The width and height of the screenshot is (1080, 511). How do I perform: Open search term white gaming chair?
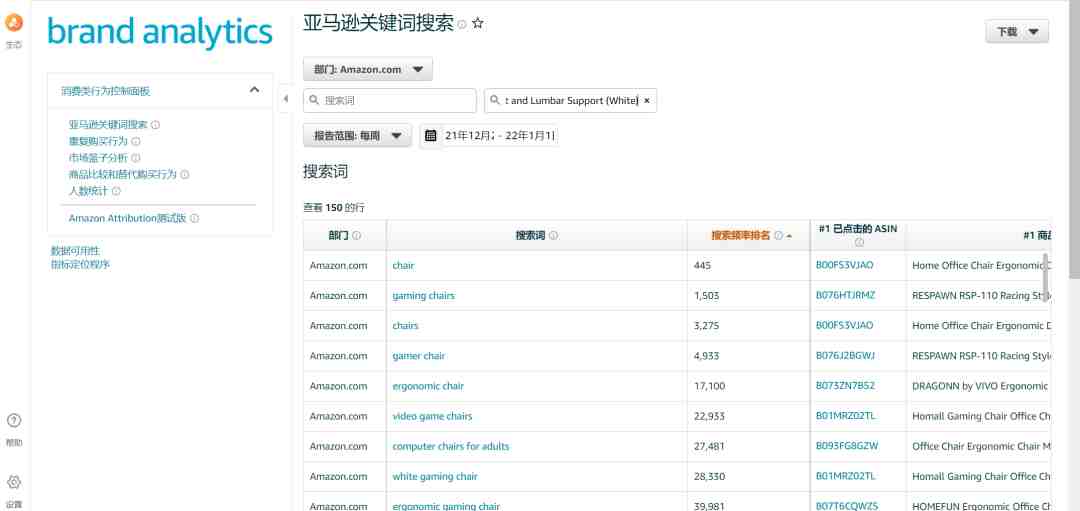pyautogui.click(x=435, y=477)
